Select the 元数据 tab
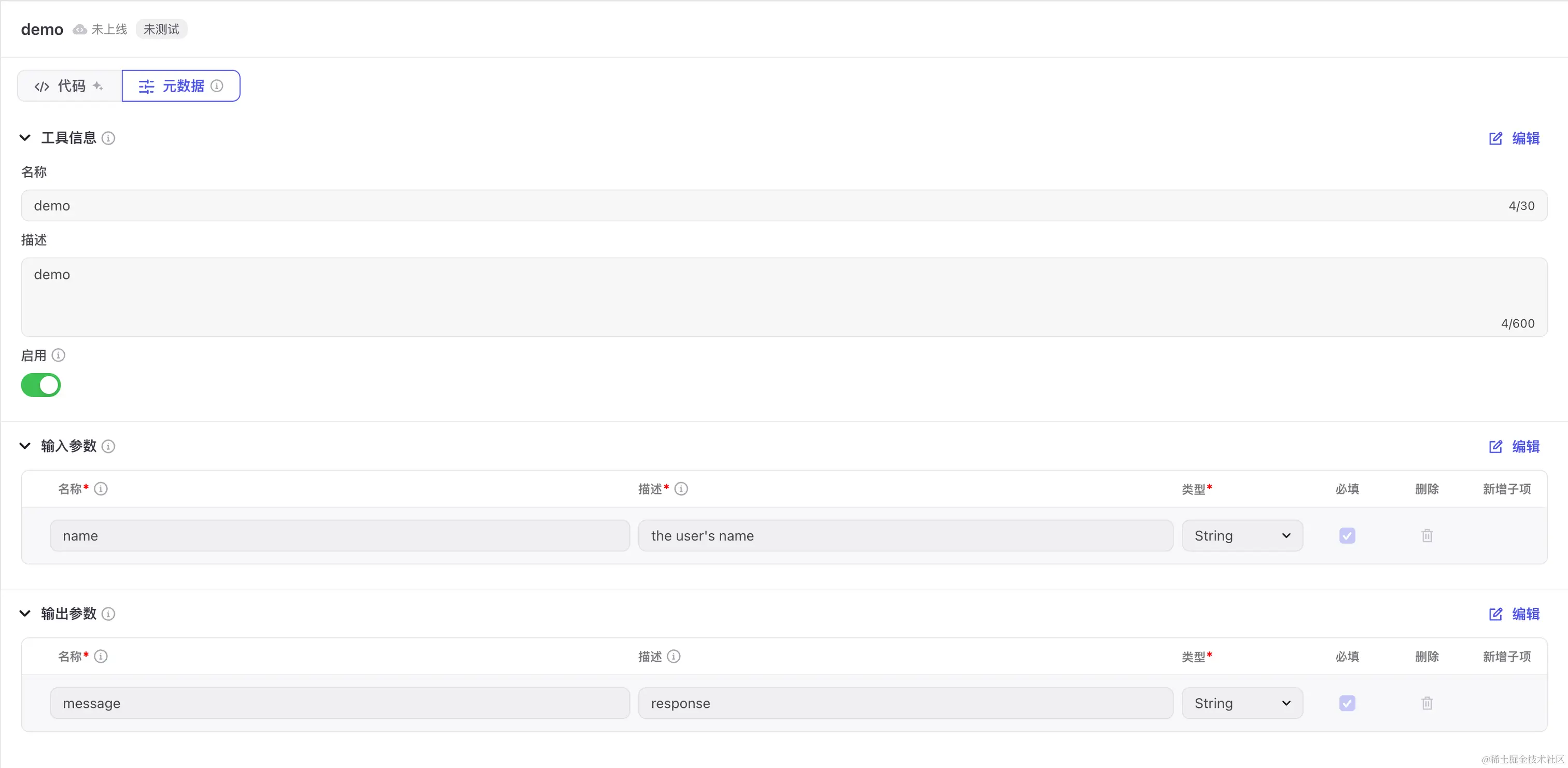The width and height of the screenshot is (1568, 768). tap(181, 86)
